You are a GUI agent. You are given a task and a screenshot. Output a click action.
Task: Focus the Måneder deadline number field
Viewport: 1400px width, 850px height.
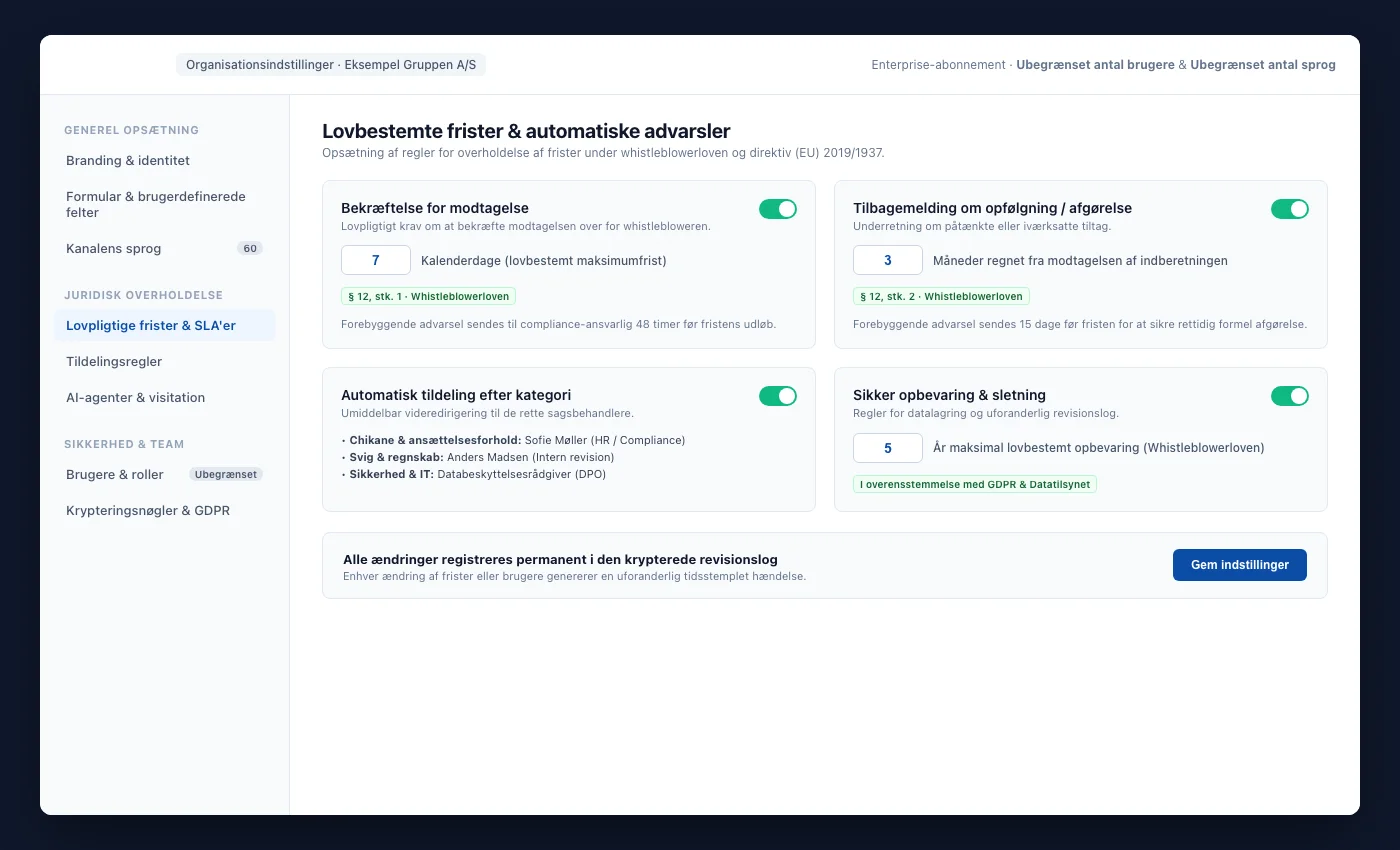[x=888, y=260]
